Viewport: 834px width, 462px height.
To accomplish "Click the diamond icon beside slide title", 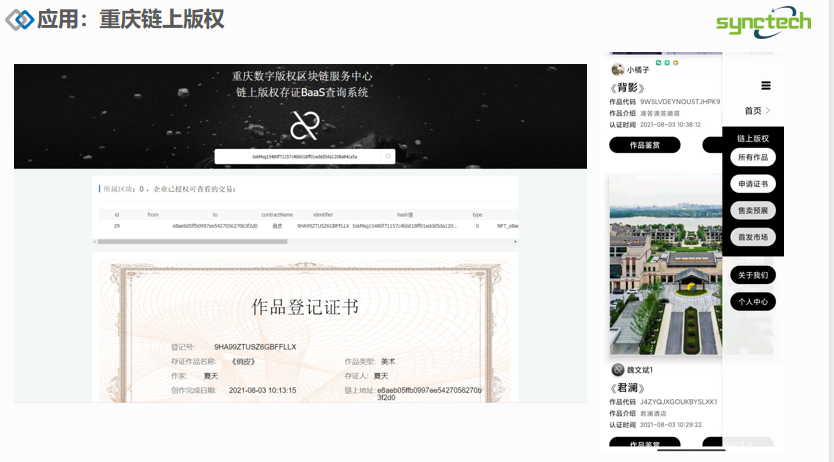I will point(20,20).
